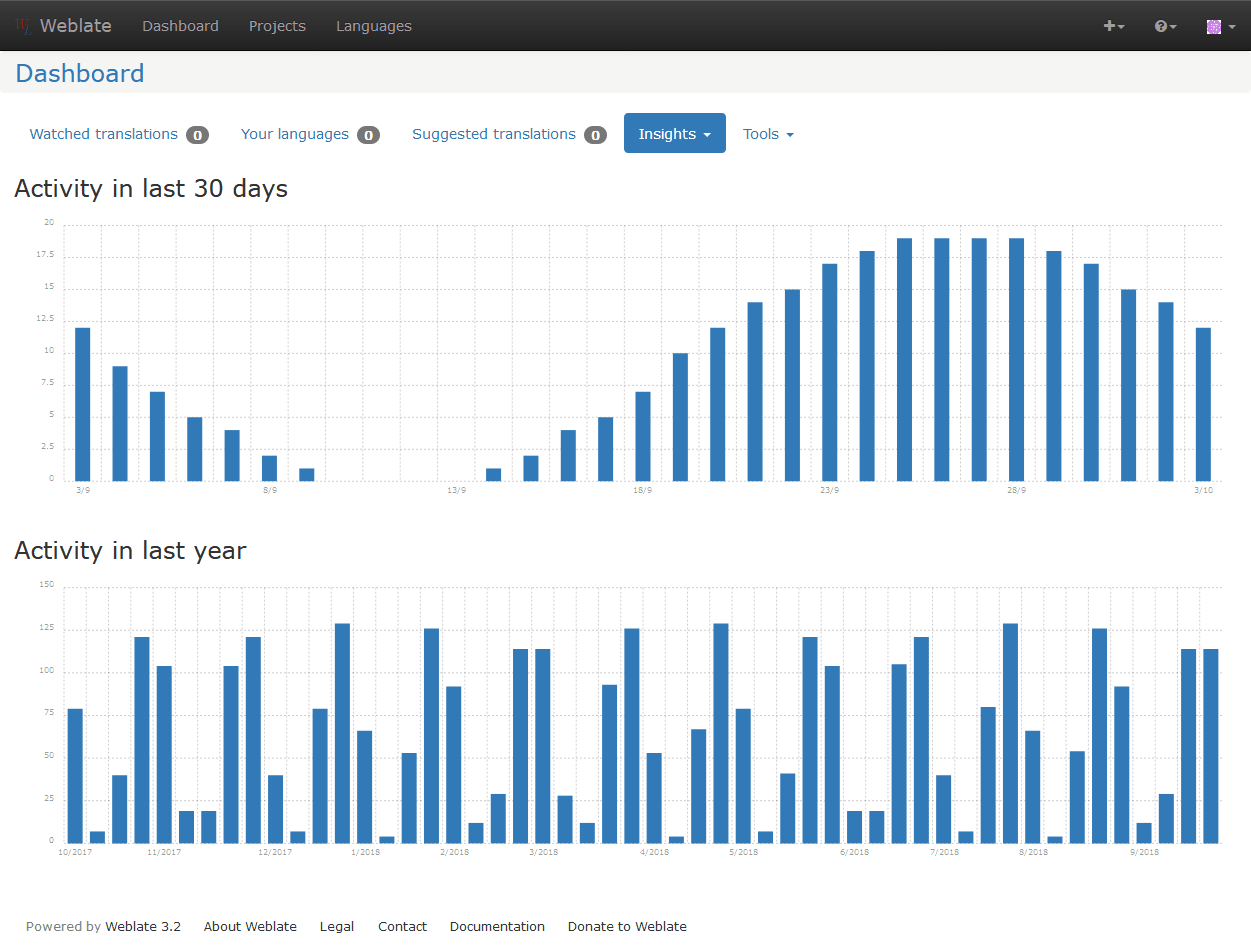Viewport: 1251px width, 946px height.
Task: Open the plus add-new menu
Action: [x=1114, y=26]
